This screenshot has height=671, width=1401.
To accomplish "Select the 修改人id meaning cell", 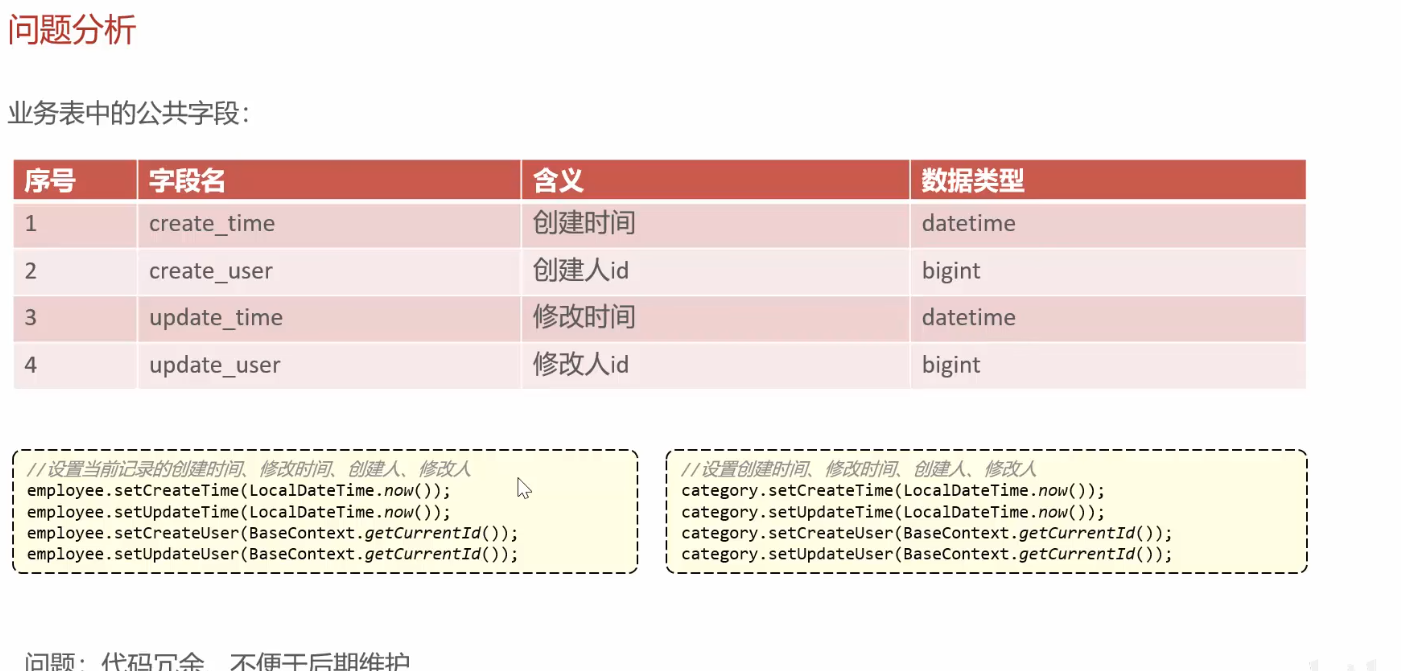I will (581, 365).
